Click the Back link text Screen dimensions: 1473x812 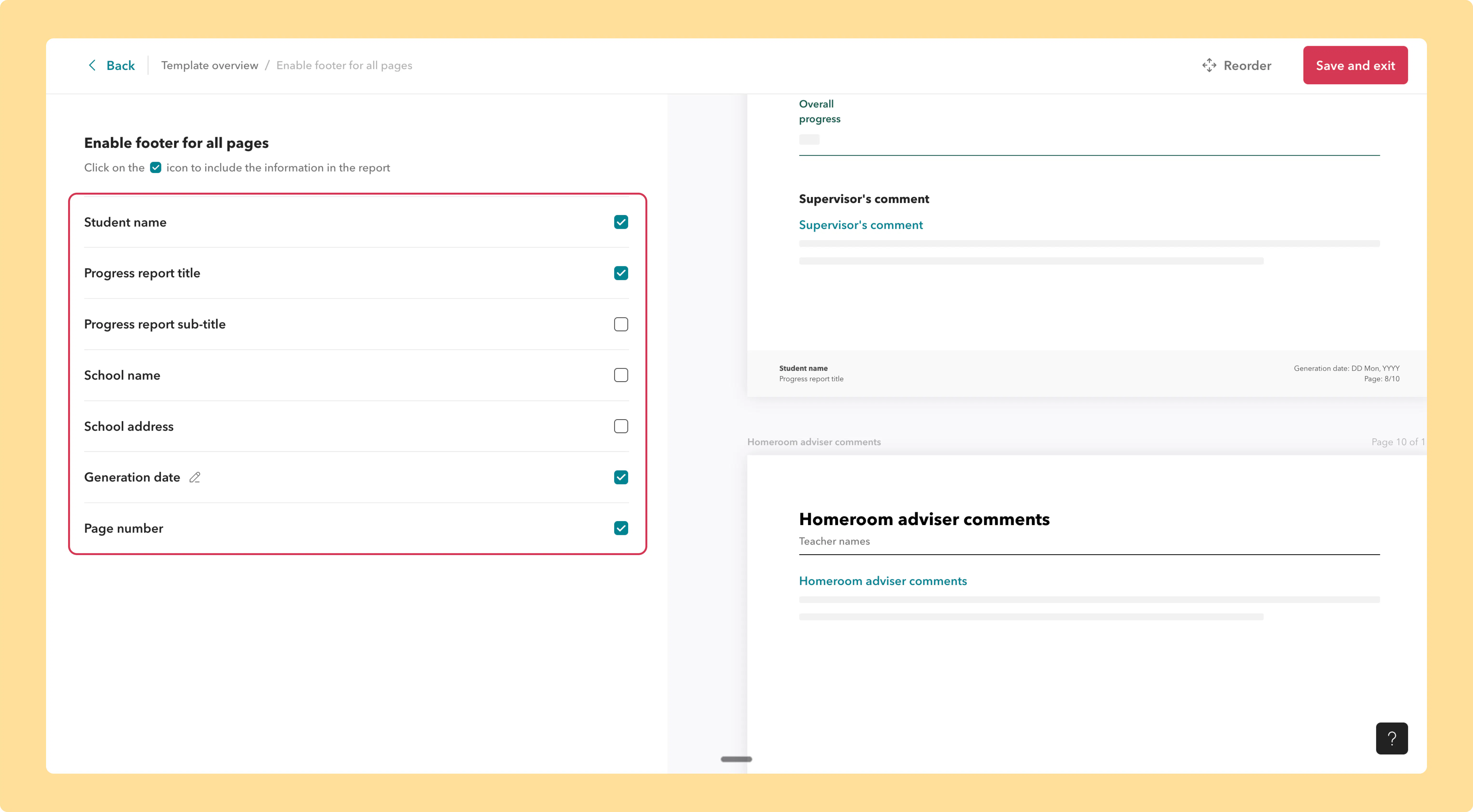pyautogui.click(x=121, y=65)
